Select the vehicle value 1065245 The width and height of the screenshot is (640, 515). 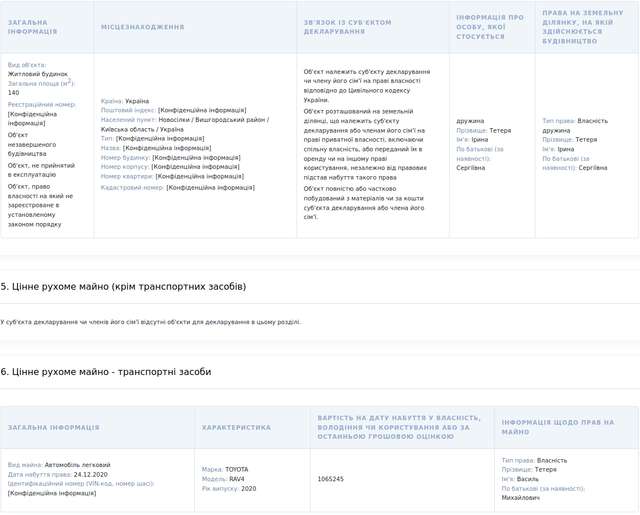pyautogui.click(x=331, y=479)
